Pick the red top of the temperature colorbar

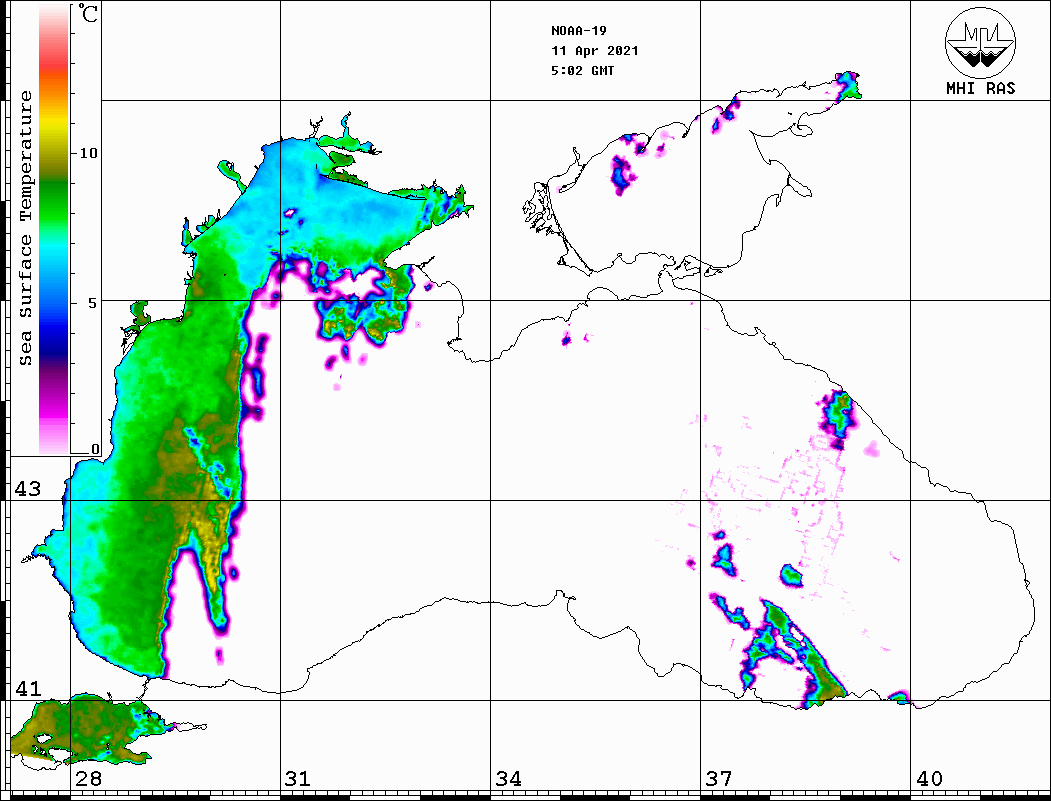(x=54, y=64)
